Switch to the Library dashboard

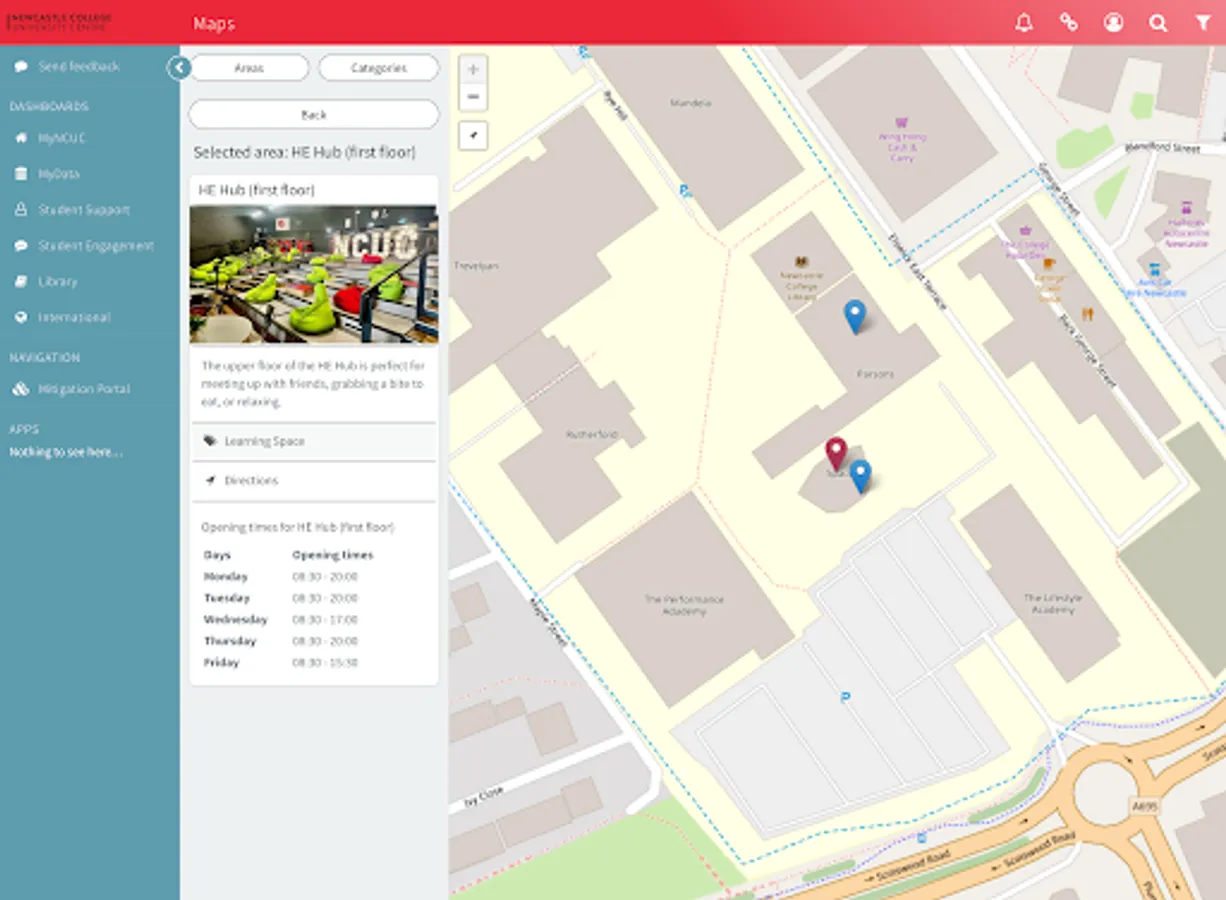[60, 281]
